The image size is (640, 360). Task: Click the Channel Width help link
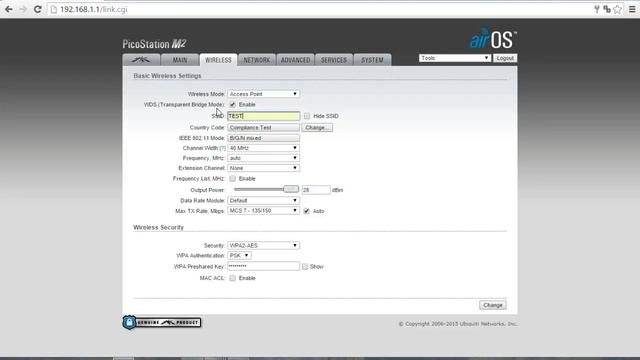pos(222,148)
